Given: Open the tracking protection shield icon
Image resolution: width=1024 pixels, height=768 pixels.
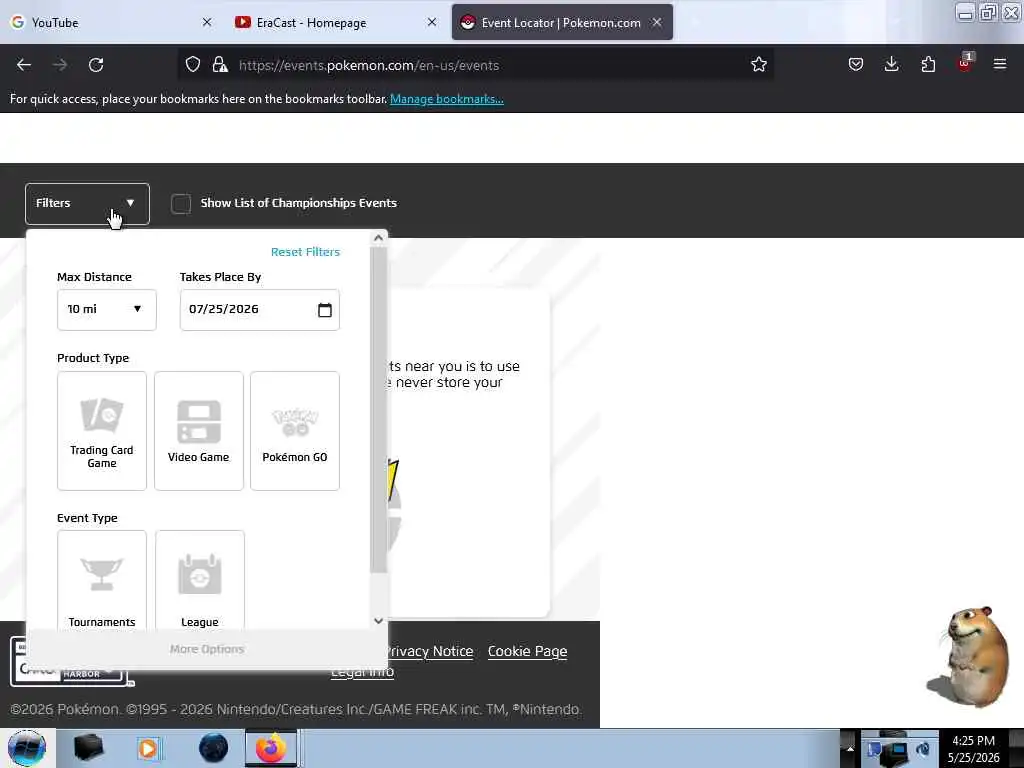Looking at the screenshot, I should [193, 65].
